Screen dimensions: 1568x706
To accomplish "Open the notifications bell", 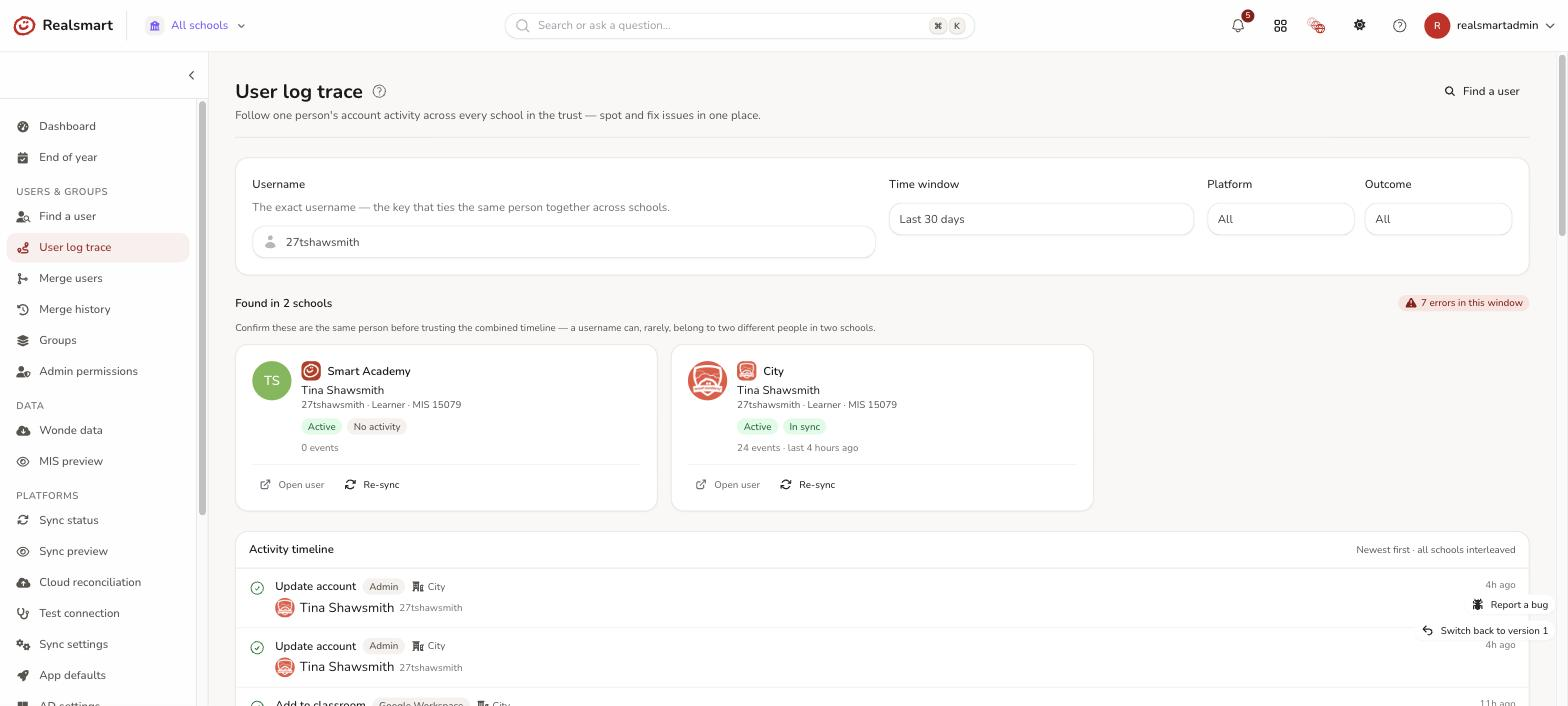I will 1238,25.
